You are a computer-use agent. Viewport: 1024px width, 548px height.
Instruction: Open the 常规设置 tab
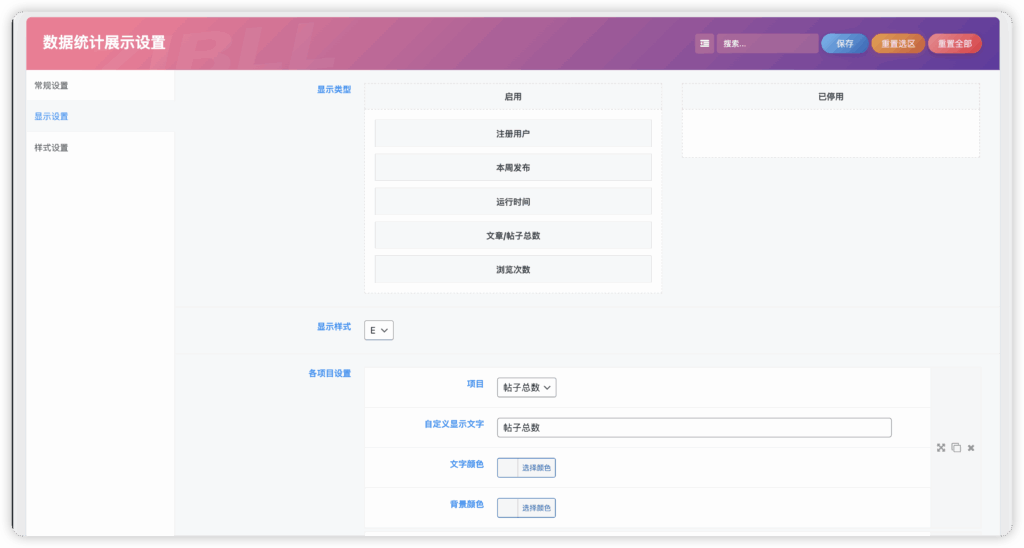point(101,86)
